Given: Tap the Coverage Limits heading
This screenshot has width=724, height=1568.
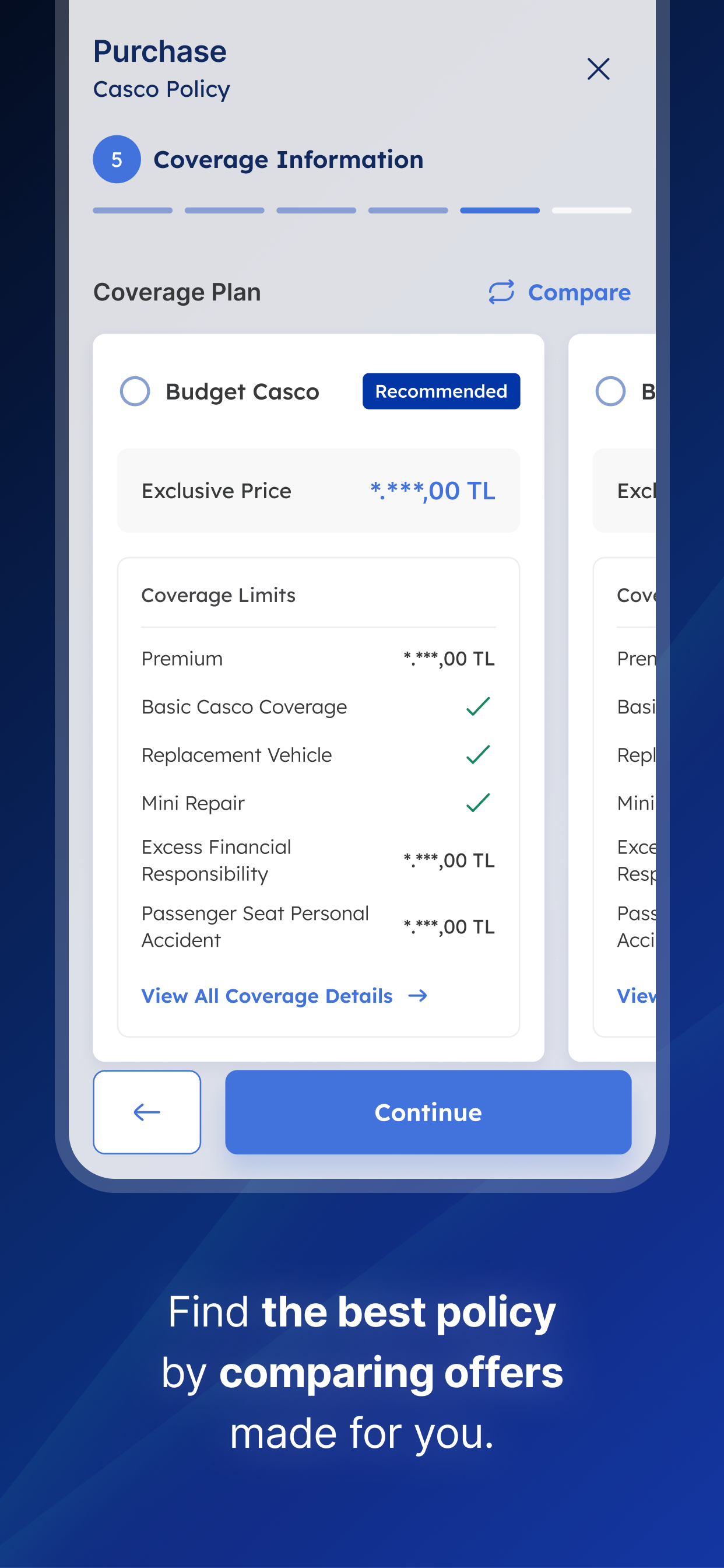Looking at the screenshot, I should coord(218,596).
